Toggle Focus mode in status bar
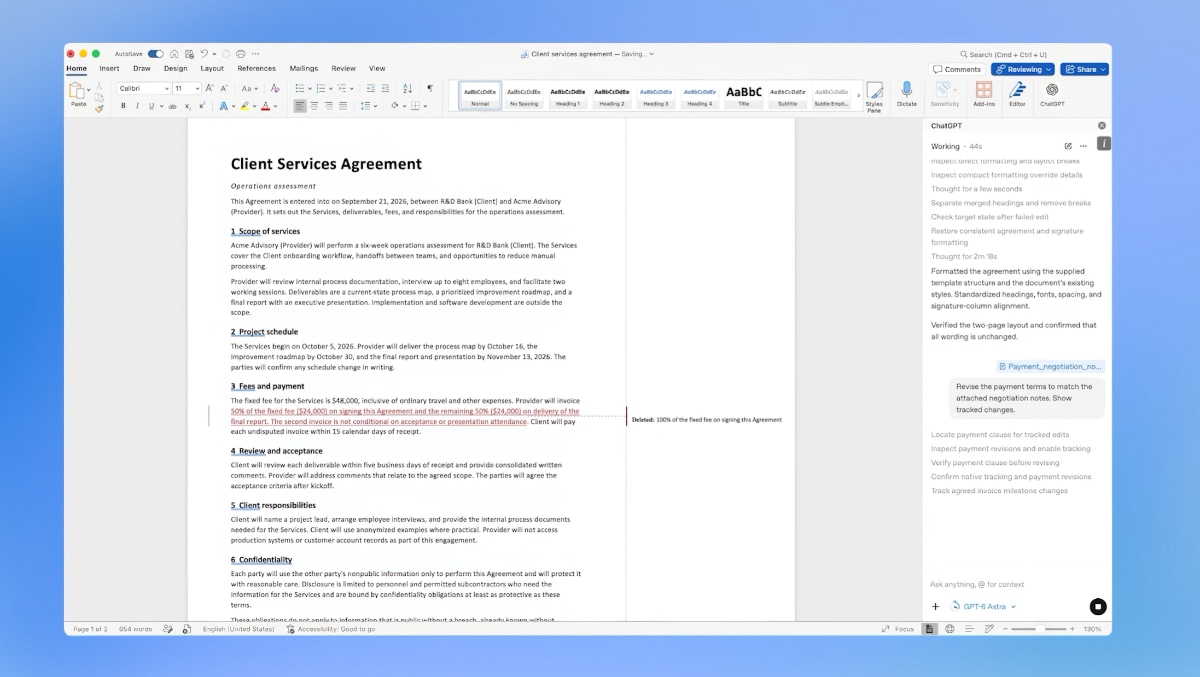The height and width of the screenshot is (677, 1200). 898,629
